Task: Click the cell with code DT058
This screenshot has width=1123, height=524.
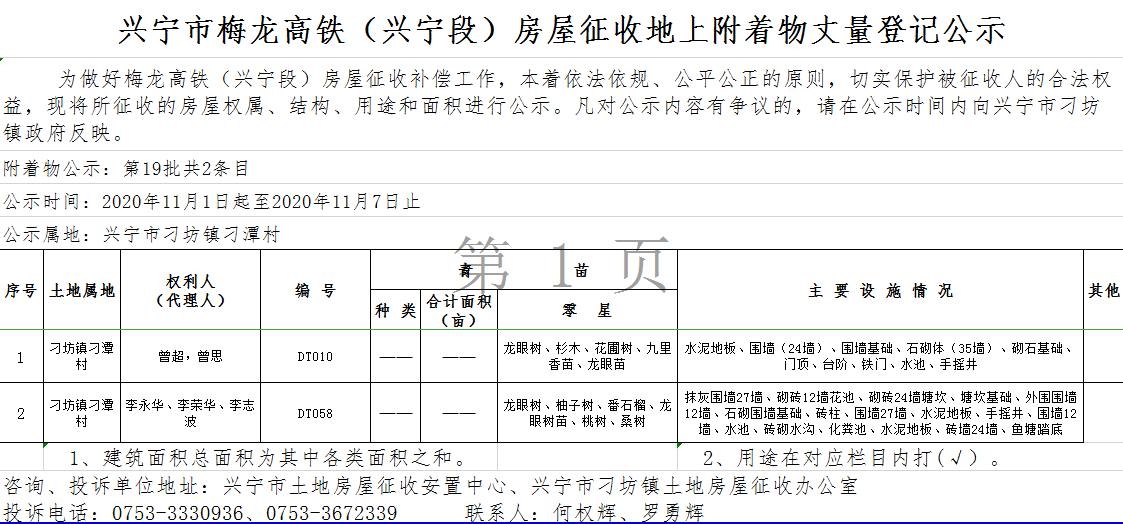Action: coord(315,412)
